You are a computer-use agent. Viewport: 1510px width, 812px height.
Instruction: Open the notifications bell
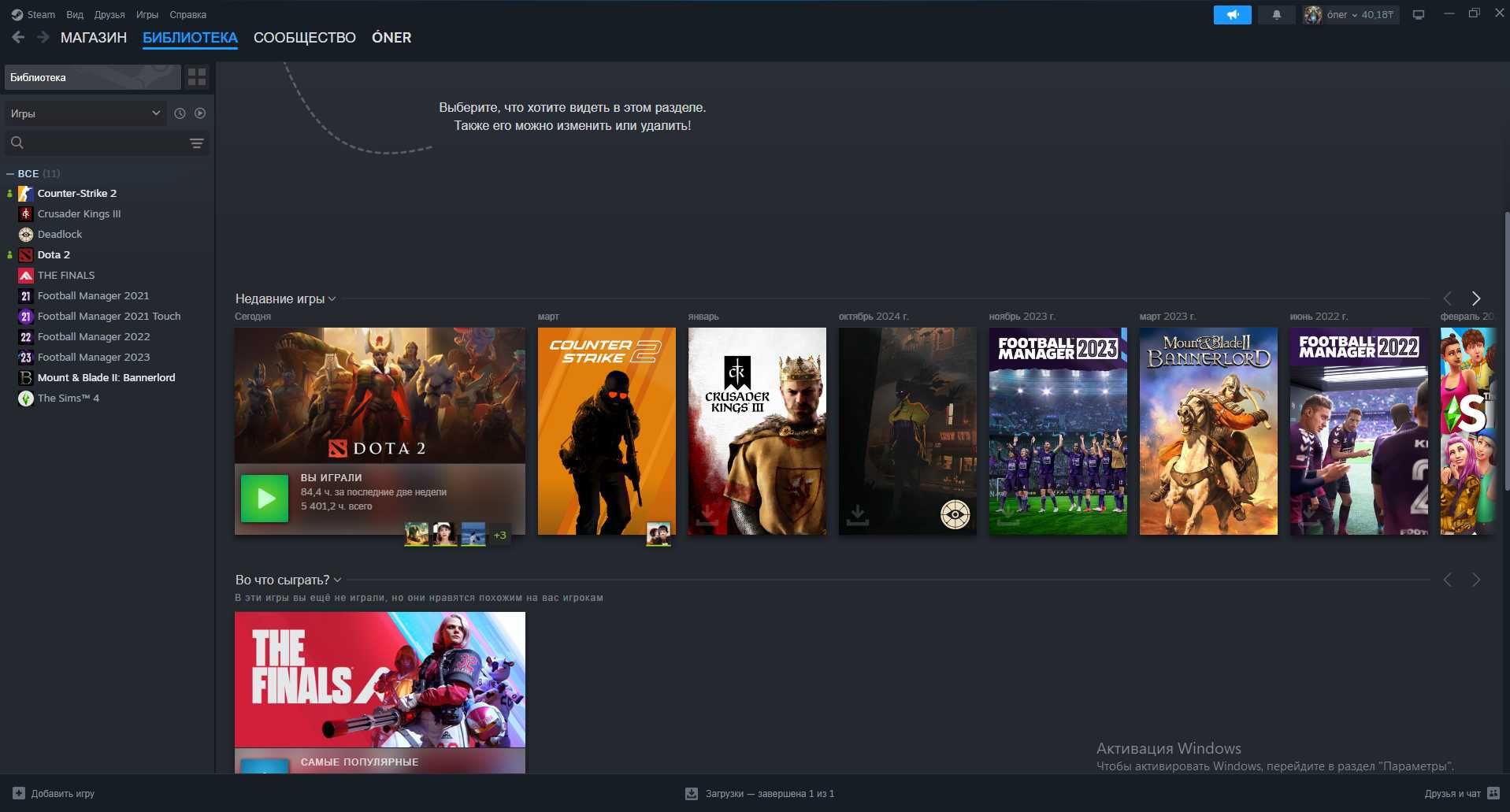[x=1276, y=14]
